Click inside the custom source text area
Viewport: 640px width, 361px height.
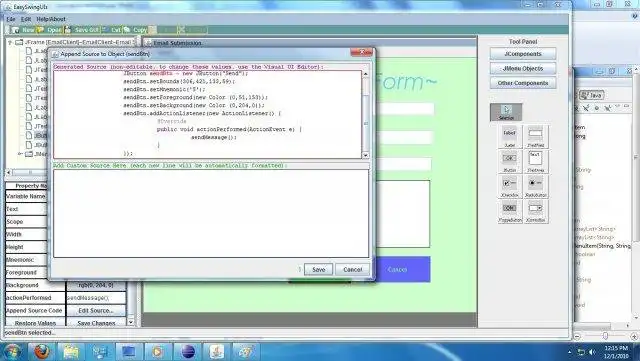211,214
